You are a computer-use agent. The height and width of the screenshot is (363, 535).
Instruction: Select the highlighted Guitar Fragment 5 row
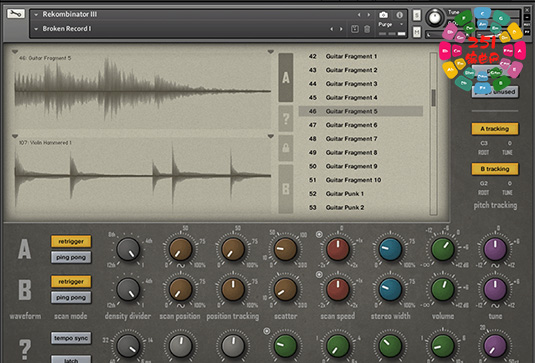361,111
